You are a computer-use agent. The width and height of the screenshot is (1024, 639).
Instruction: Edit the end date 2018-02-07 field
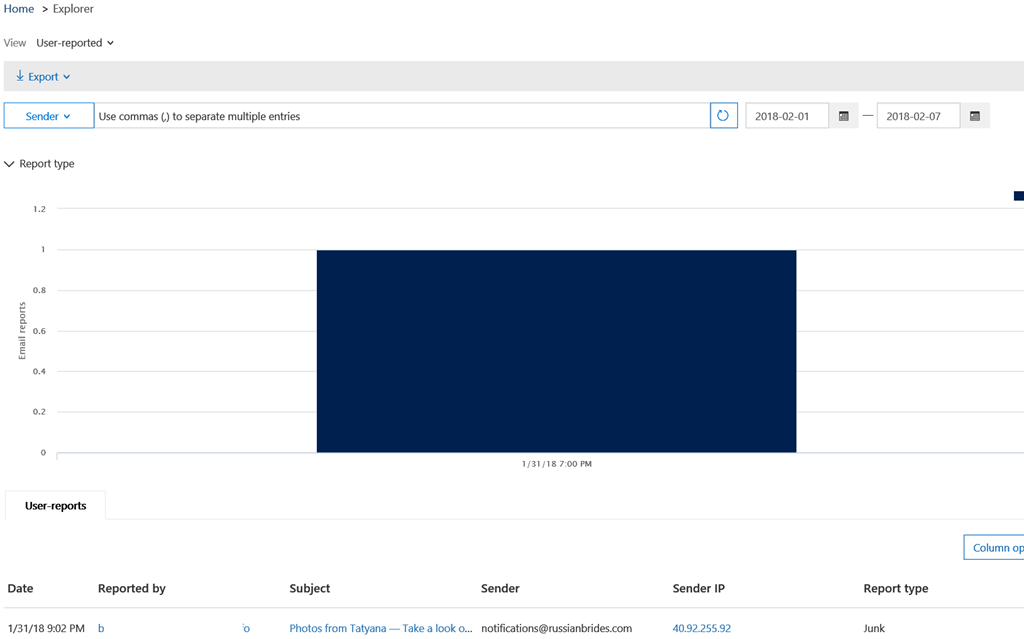[918, 116]
